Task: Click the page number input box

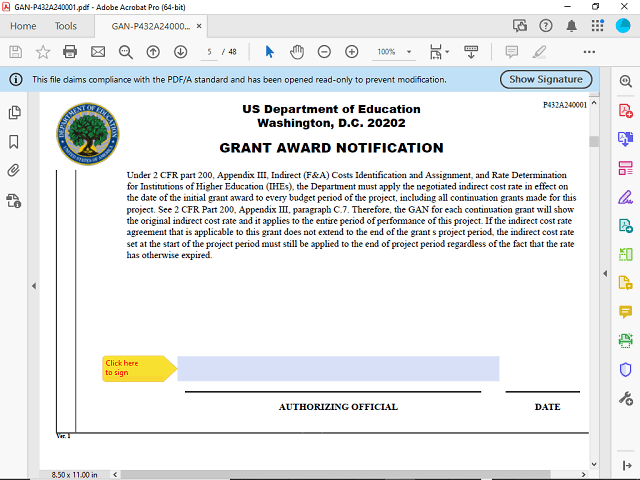Action: [x=211, y=51]
